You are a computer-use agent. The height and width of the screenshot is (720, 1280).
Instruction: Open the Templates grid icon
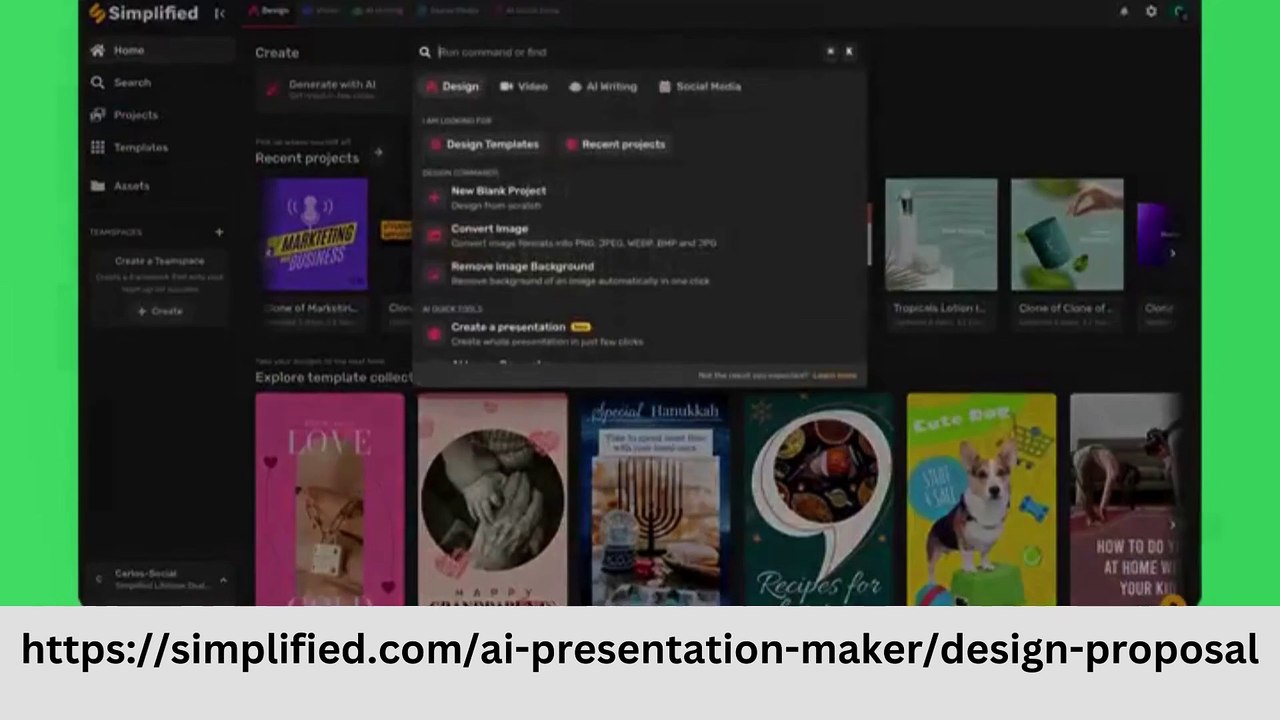(x=97, y=147)
